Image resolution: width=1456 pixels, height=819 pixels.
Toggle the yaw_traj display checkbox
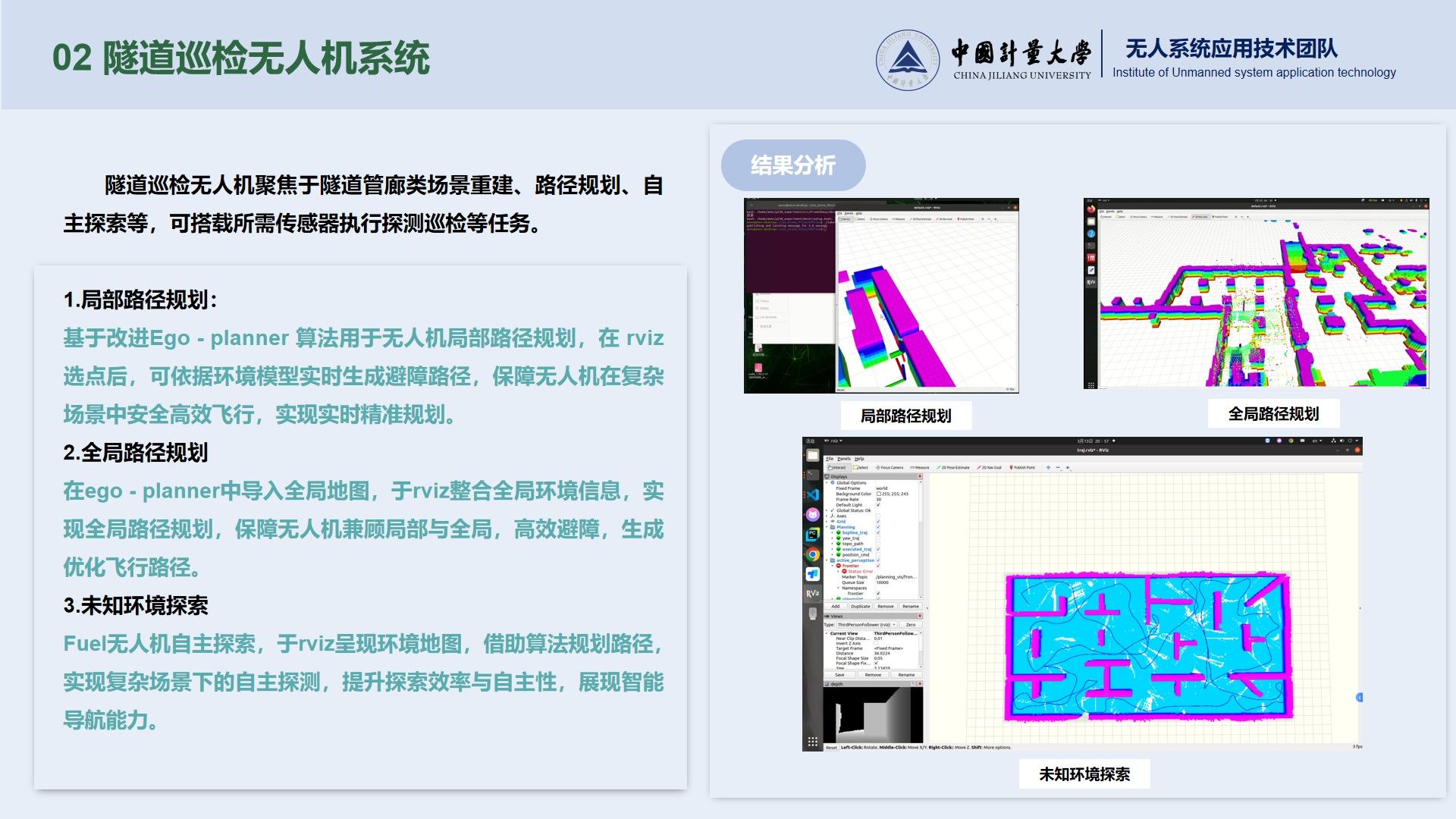(878, 538)
